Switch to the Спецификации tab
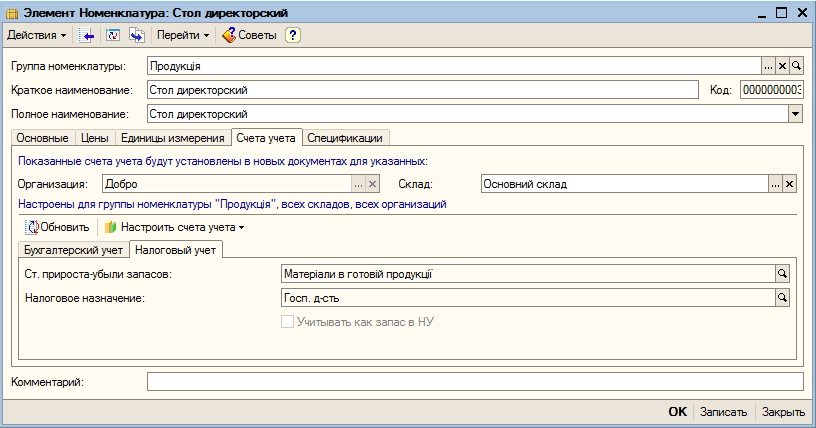816x428 pixels. (345, 138)
